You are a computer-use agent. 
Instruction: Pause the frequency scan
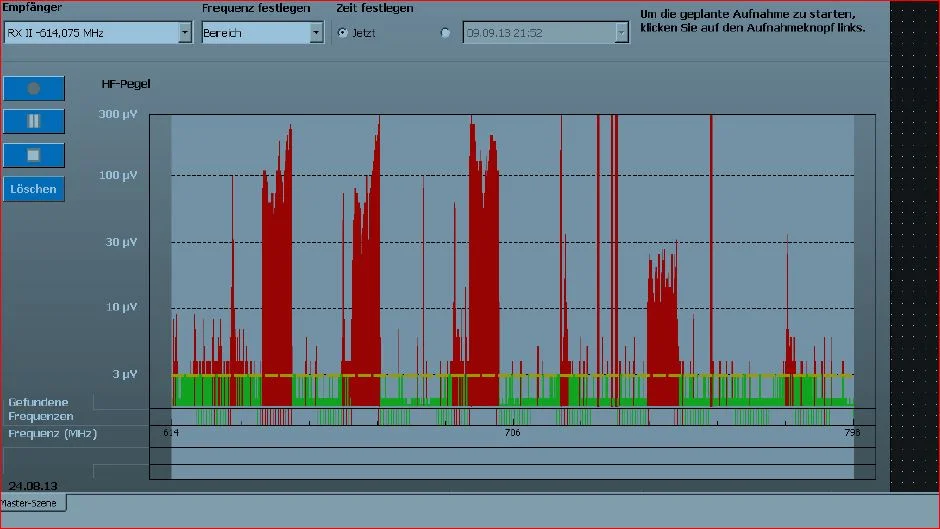(x=34, y=121)
